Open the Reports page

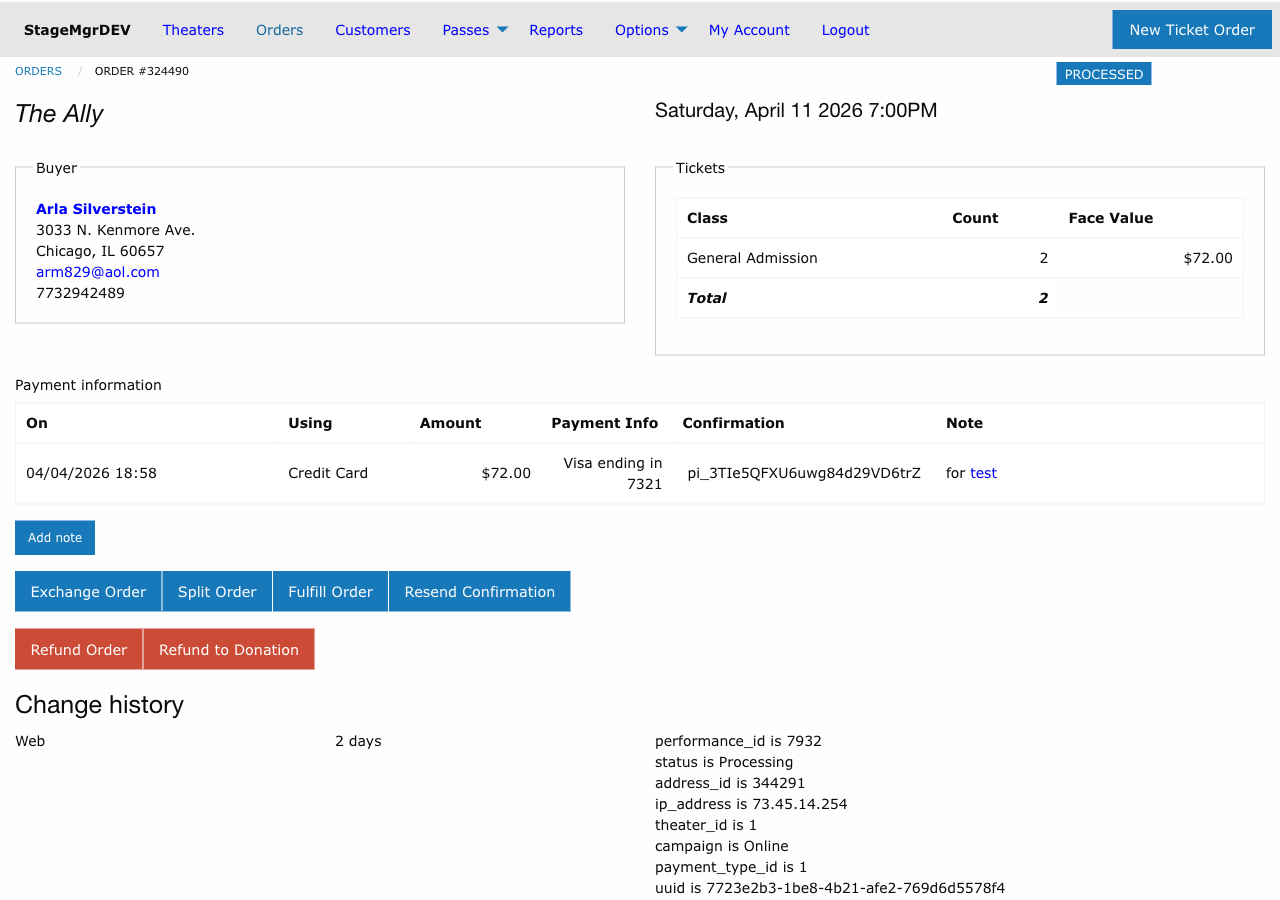[x=556, y=30]
